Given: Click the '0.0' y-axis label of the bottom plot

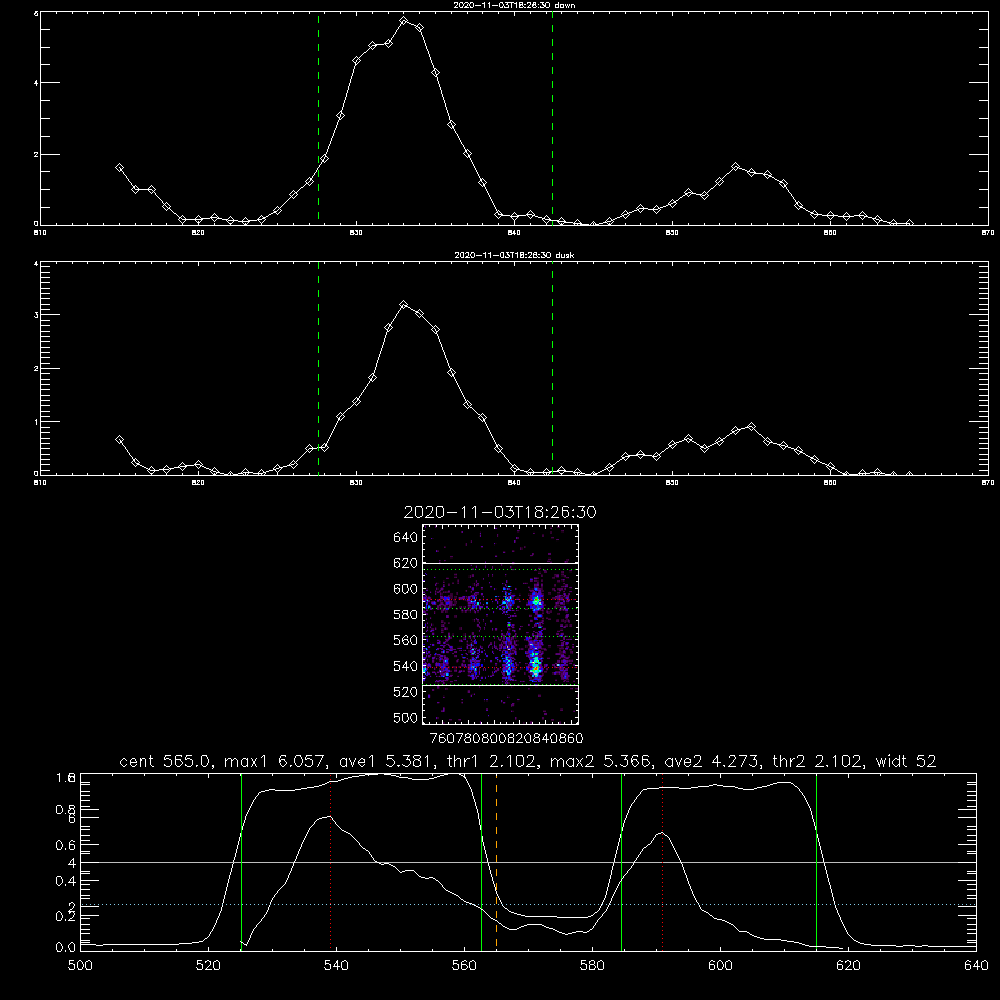Looking at the screenshot, I should click(66, 947).
